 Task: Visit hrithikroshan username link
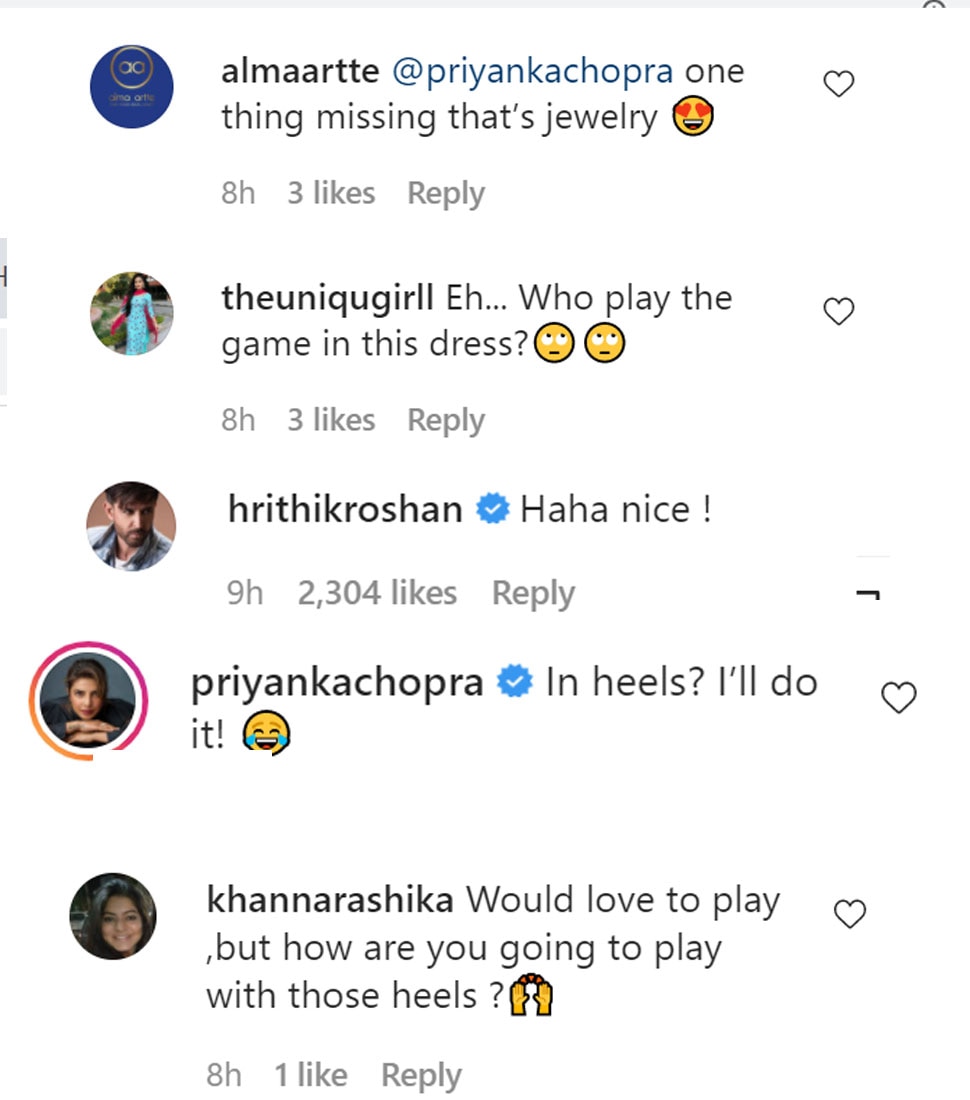[345, 510]
